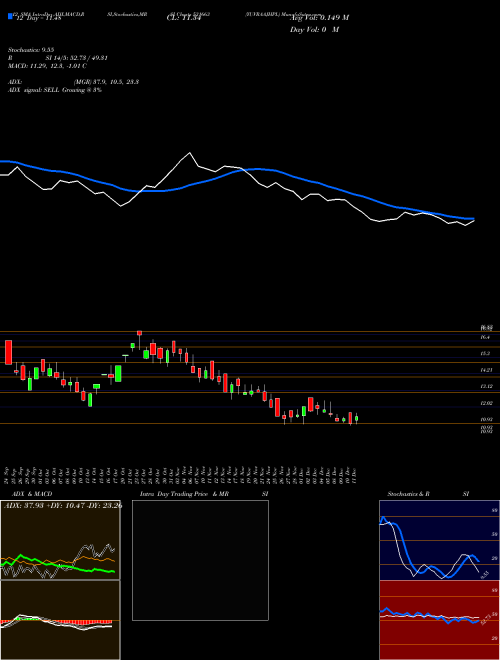Click the ADX +DY -DY values header
Screen dimensions: 500x660
pyautogui.click(x=63, y=506)
